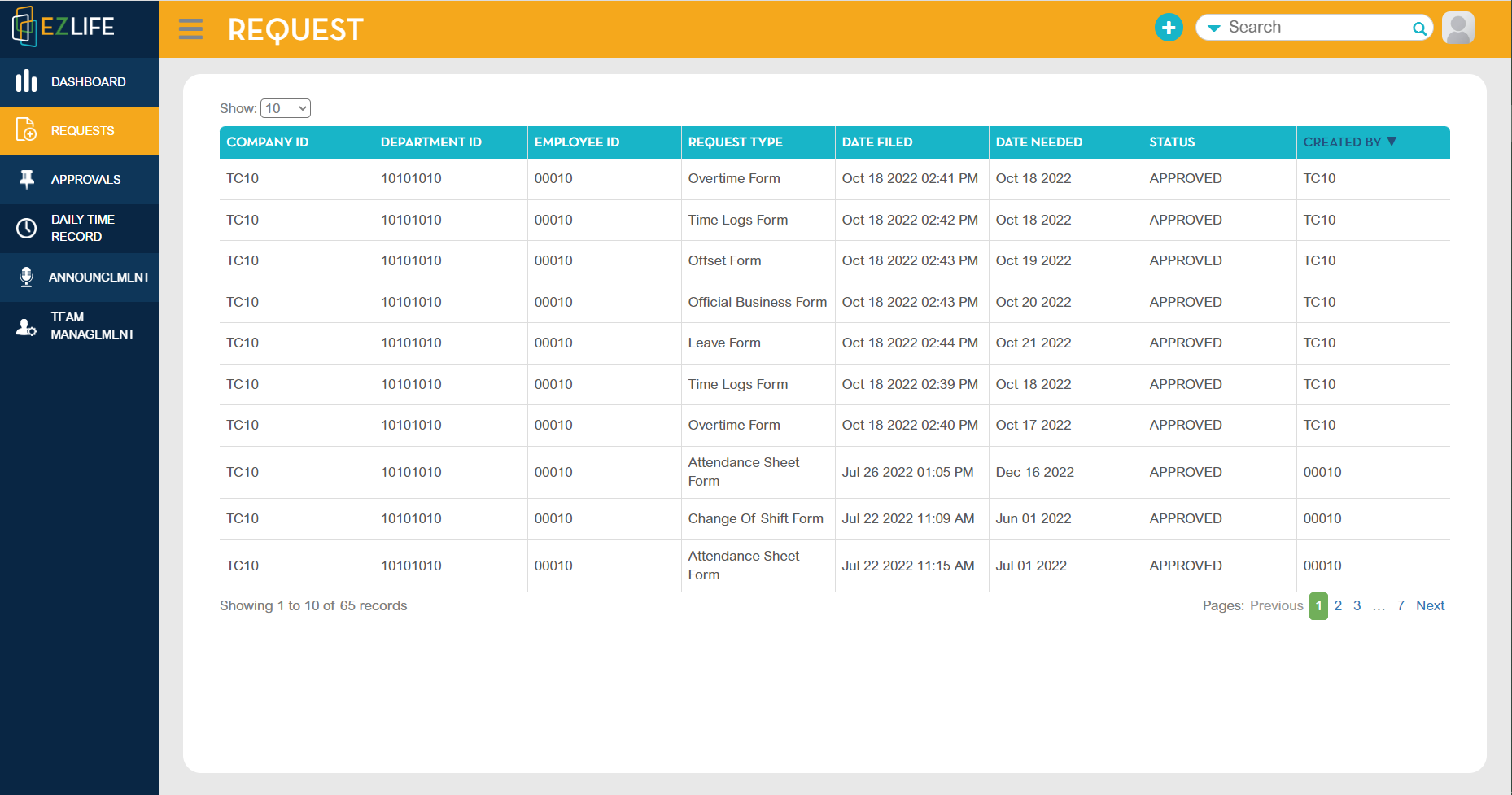Sort by Company ID column header

(296, 142)
